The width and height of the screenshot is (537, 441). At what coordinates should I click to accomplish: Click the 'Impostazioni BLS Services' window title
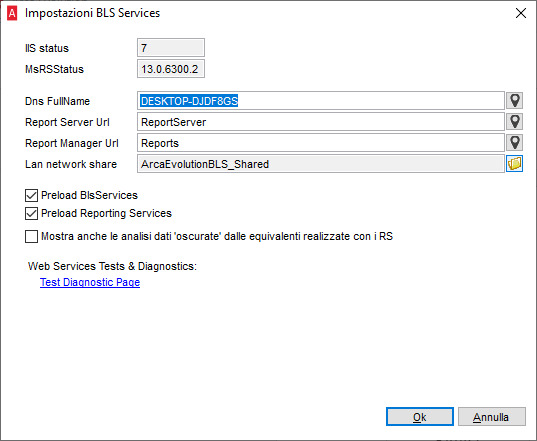click(92, 13)
